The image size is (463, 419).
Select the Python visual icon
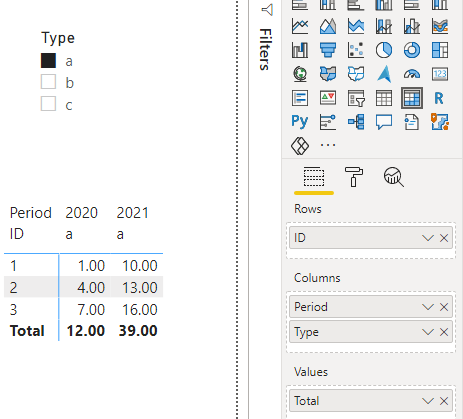pyautogui.click(x=300, y=122)
